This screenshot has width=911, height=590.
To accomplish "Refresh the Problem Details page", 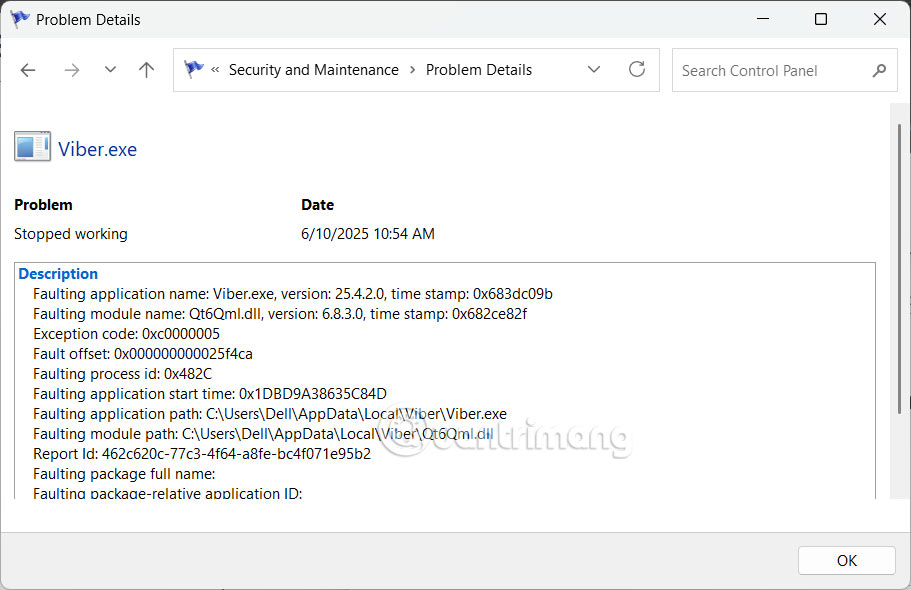I will click(637, 70).
